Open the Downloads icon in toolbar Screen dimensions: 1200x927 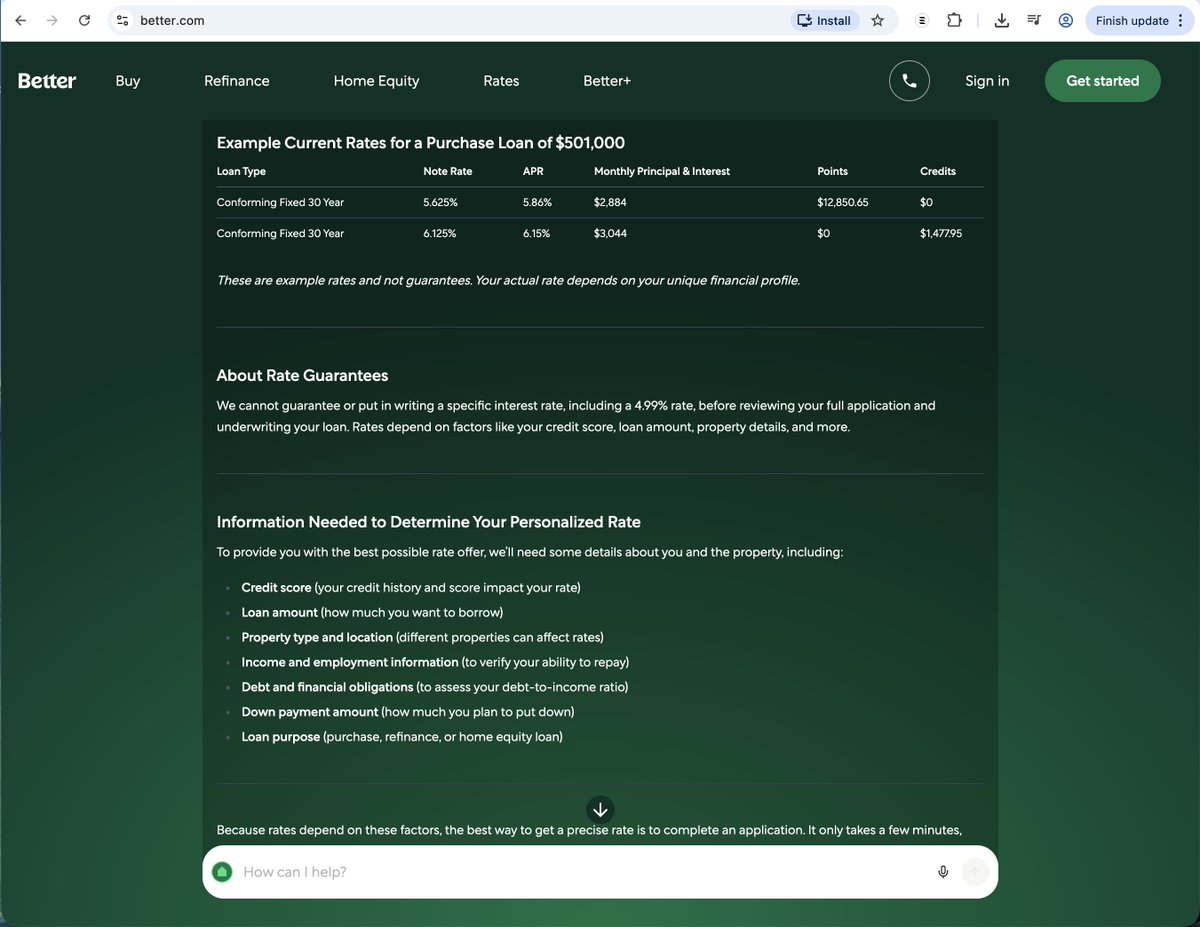click(x=1002, y=20)
